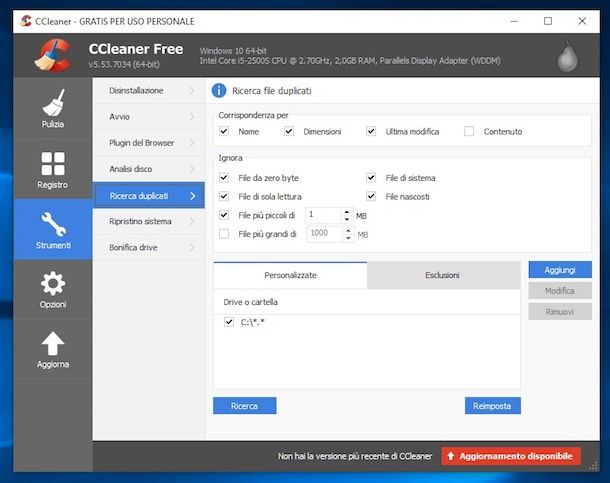Click the 'Ricerca file duplicati' heading
The width and height of the screenshot is (610, 483).
[x=272, y=91]
